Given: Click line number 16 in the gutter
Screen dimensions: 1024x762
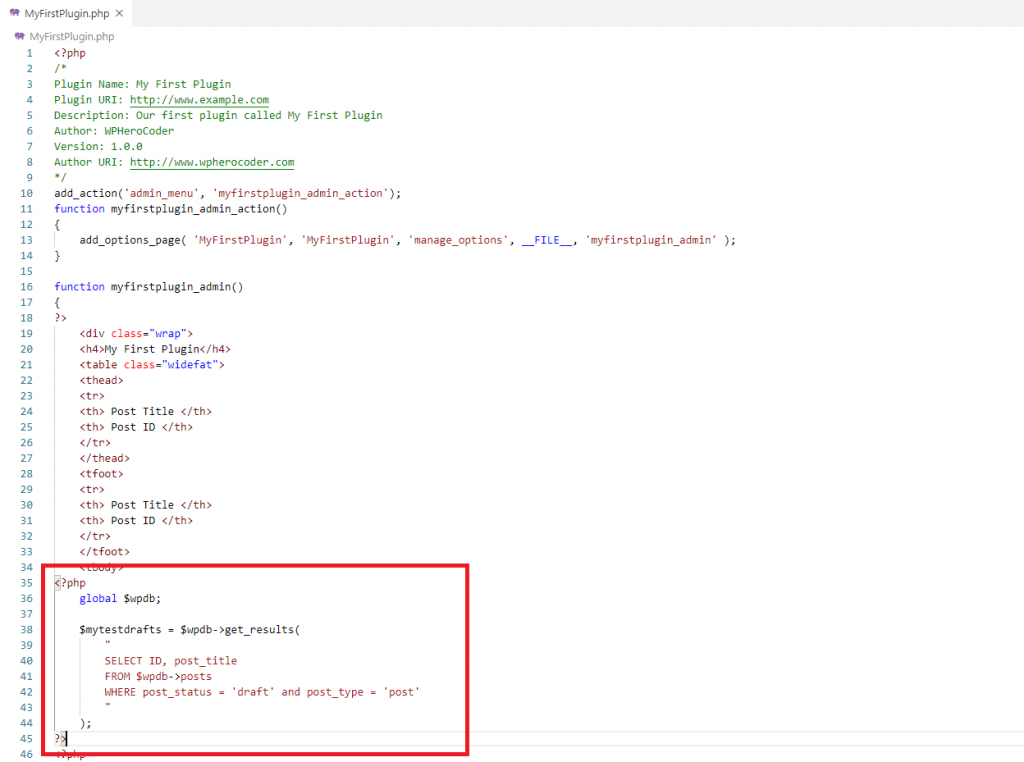Looking at the screenshot, I should [29, 286].
